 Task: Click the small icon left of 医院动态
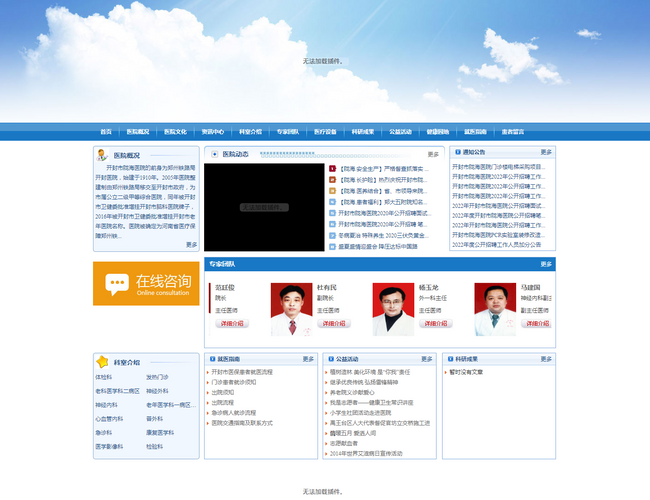215,154
